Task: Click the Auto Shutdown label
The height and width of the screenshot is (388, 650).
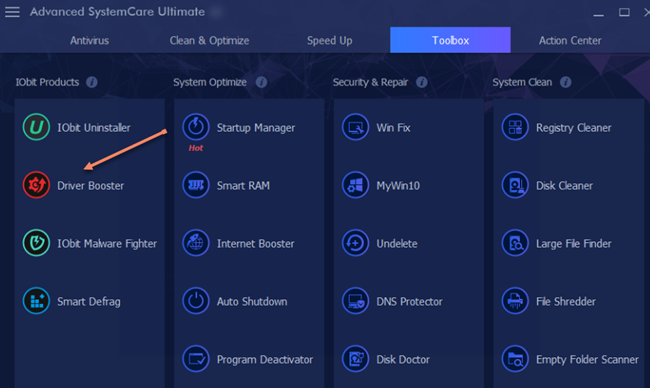Action: point(252,301)
